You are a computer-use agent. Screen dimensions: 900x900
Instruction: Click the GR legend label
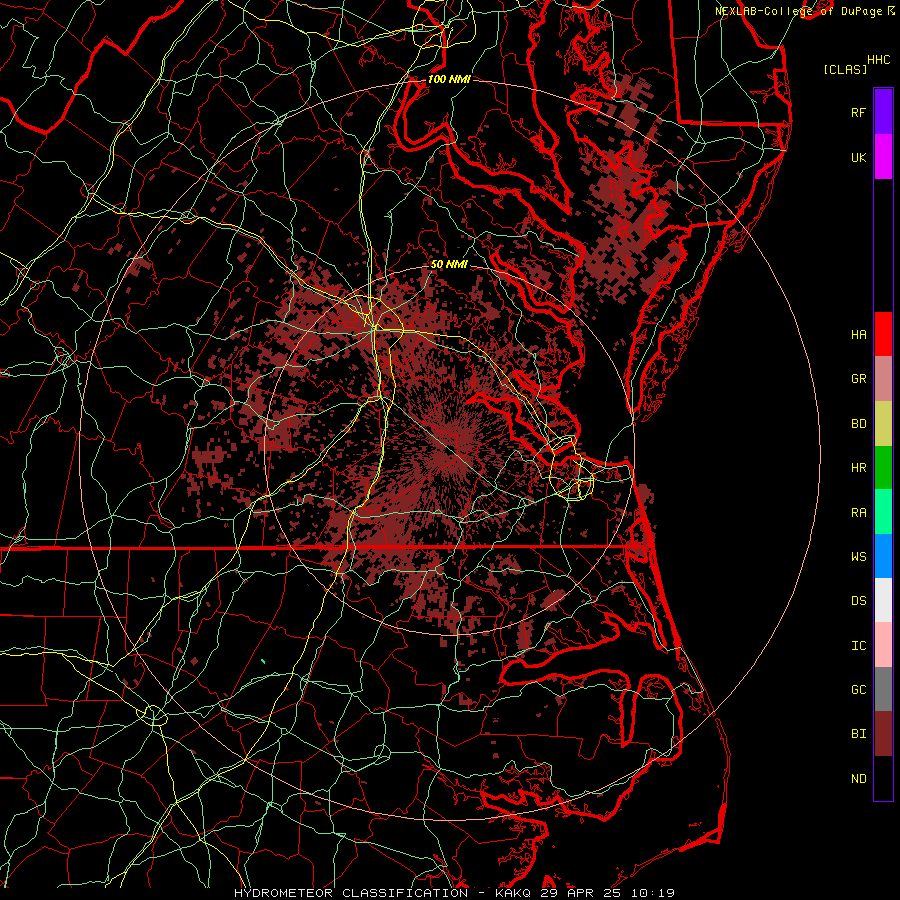pos(858,379)
